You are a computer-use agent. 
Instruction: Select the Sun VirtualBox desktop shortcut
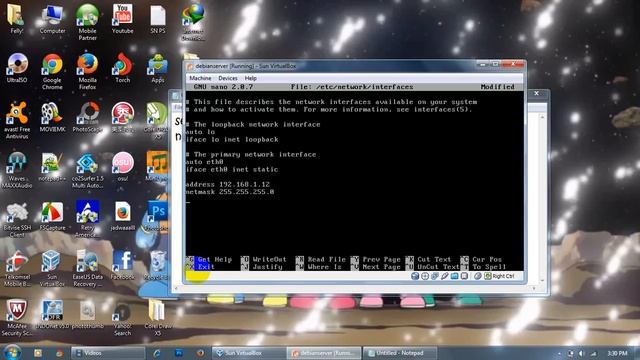pyautogui.click(x=52, y=269)
